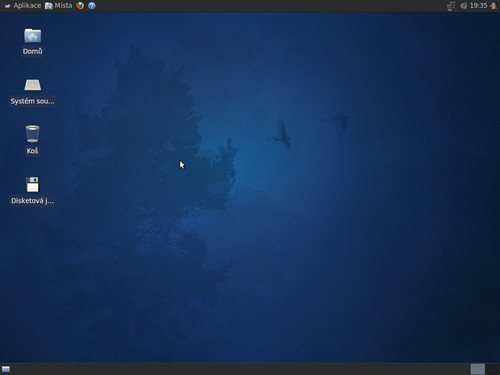Click the logout session icon in panel
The image size is (500, 375).
point(493,6)
